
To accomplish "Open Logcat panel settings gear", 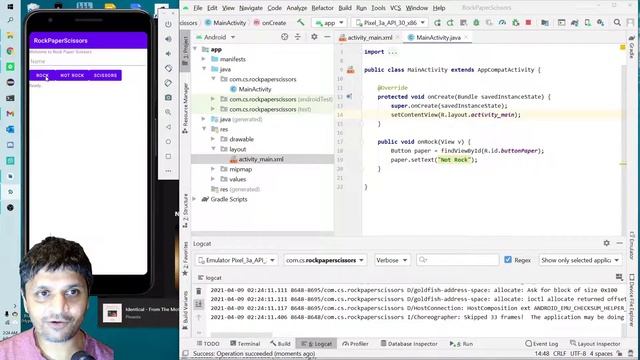I will pyautogui.click(x=607, y=243).
